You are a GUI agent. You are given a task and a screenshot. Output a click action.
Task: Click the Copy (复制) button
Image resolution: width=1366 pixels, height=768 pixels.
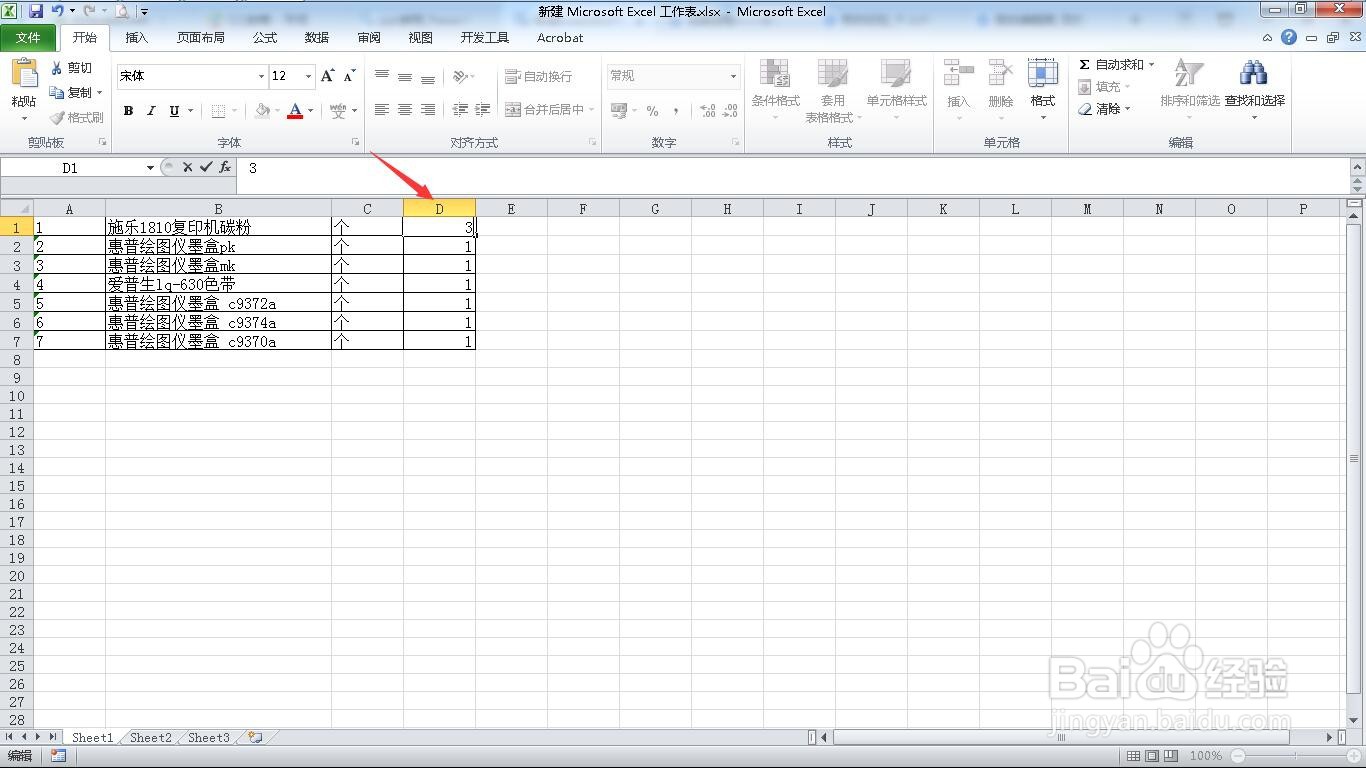(72, 92)
